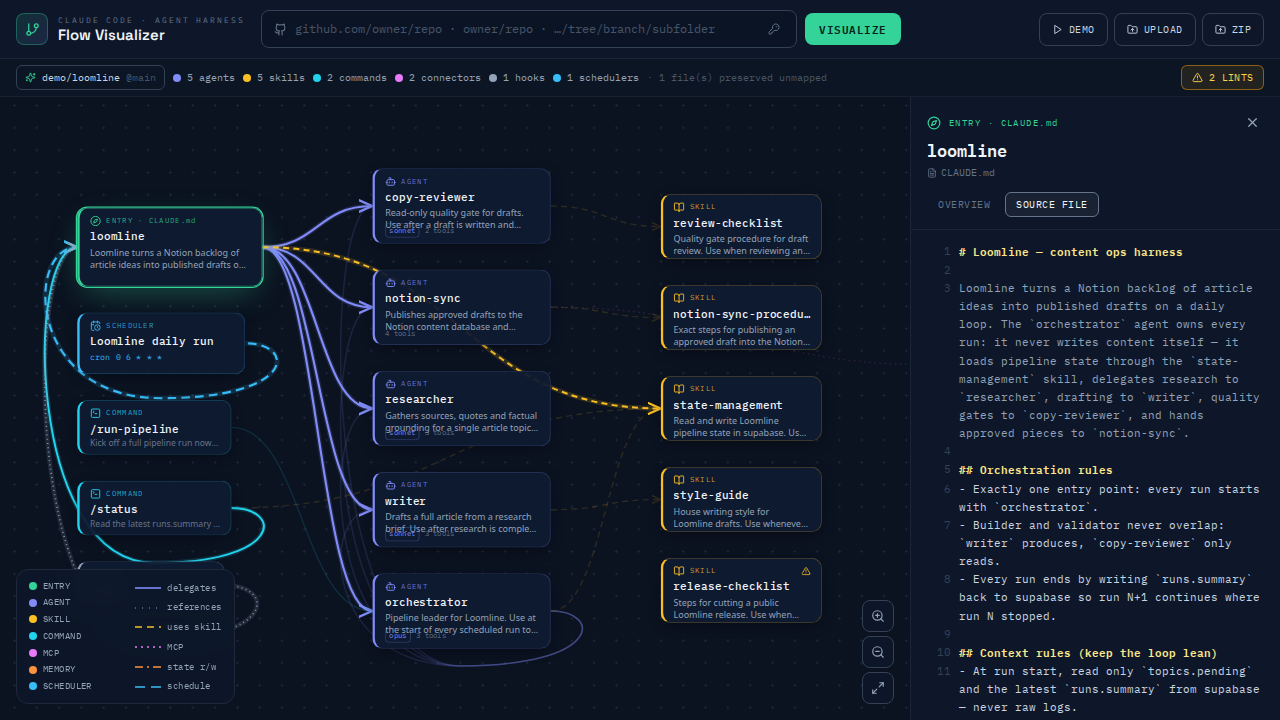Click the Flow Visualizer branch logo icon

32,29
